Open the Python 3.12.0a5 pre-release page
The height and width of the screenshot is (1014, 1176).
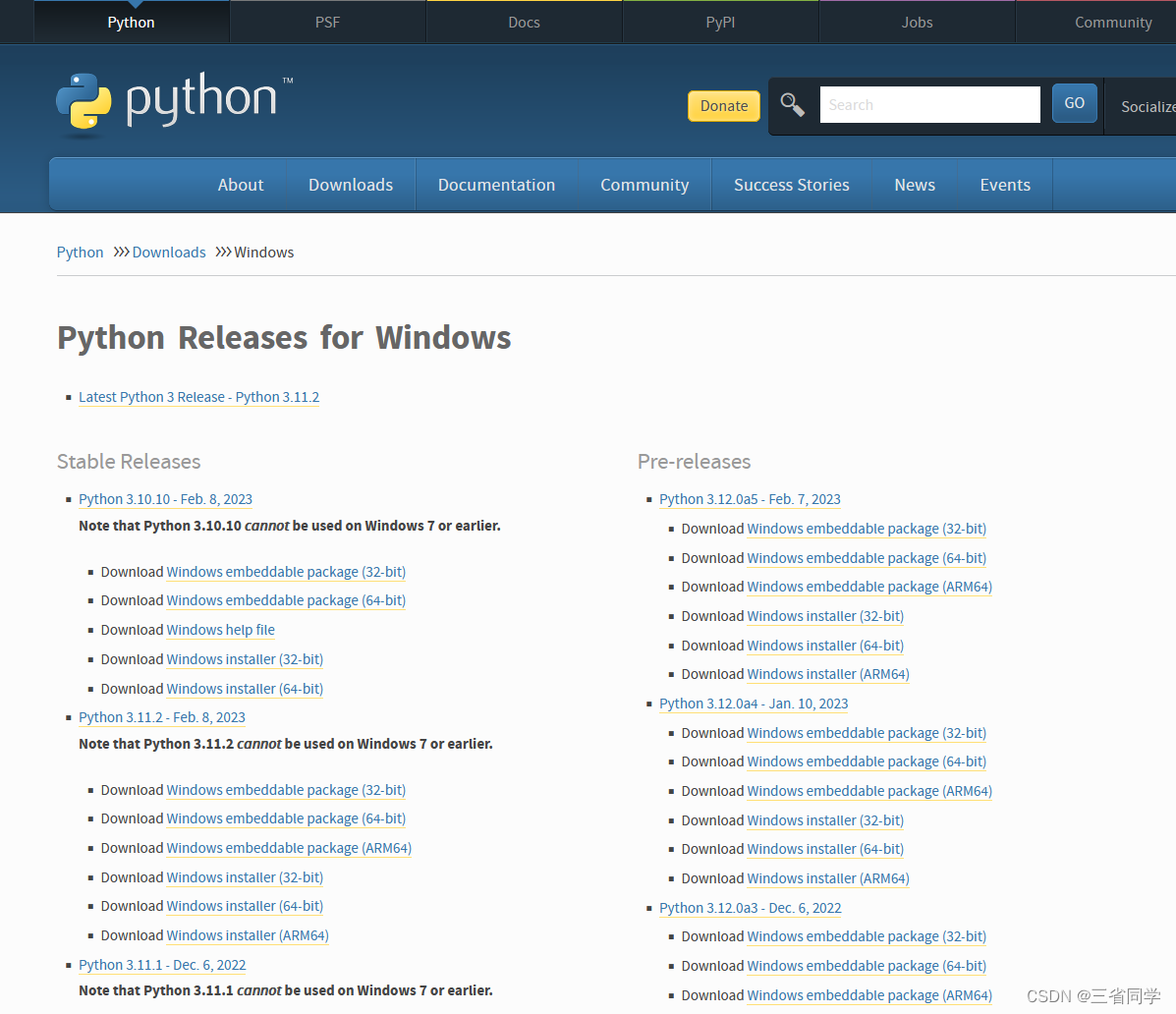750,499
